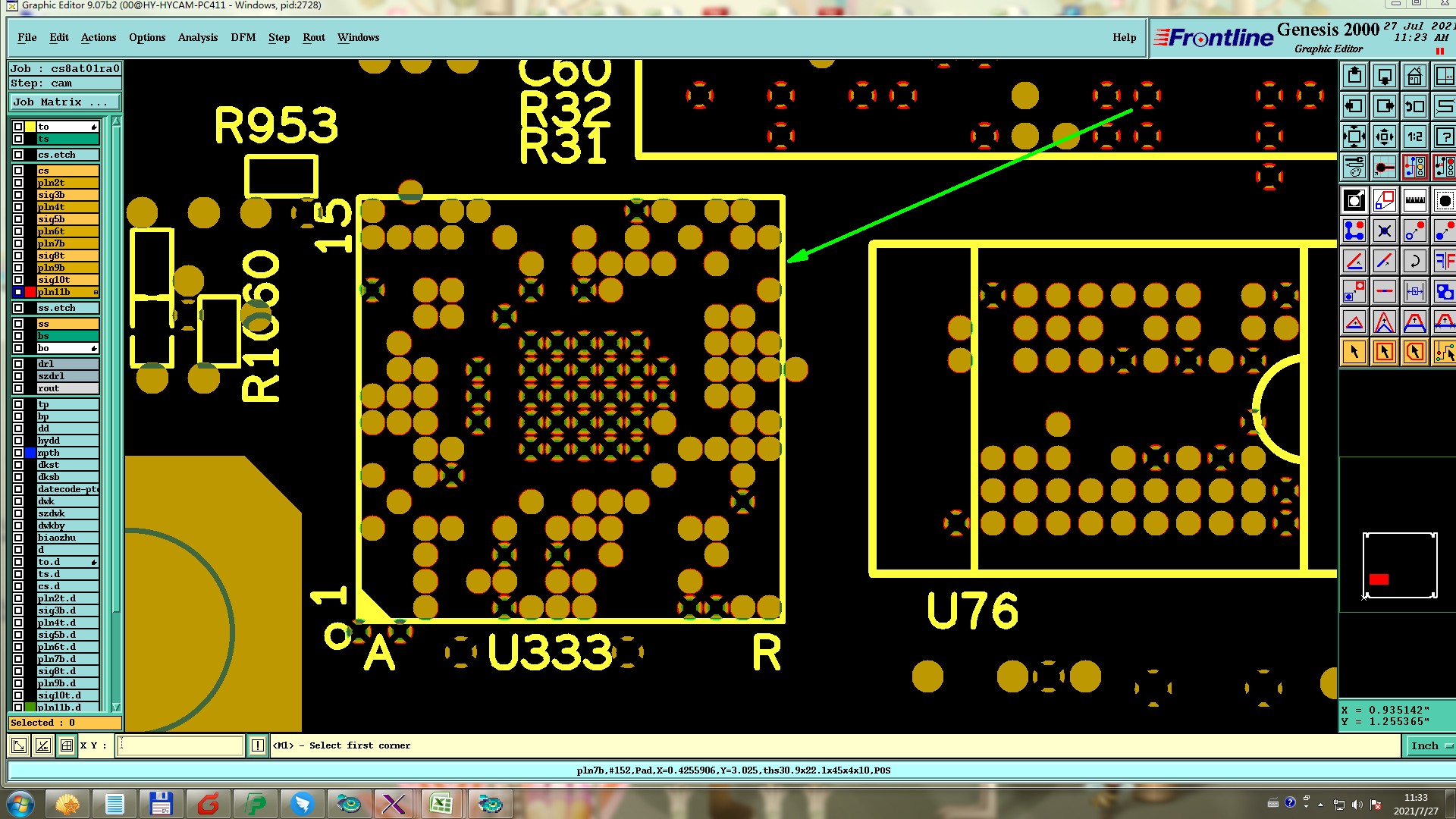The width and height of the screenshot is (1456, 819).
Task: Click the X Y coordinate input field
Action: pos(180,746)
